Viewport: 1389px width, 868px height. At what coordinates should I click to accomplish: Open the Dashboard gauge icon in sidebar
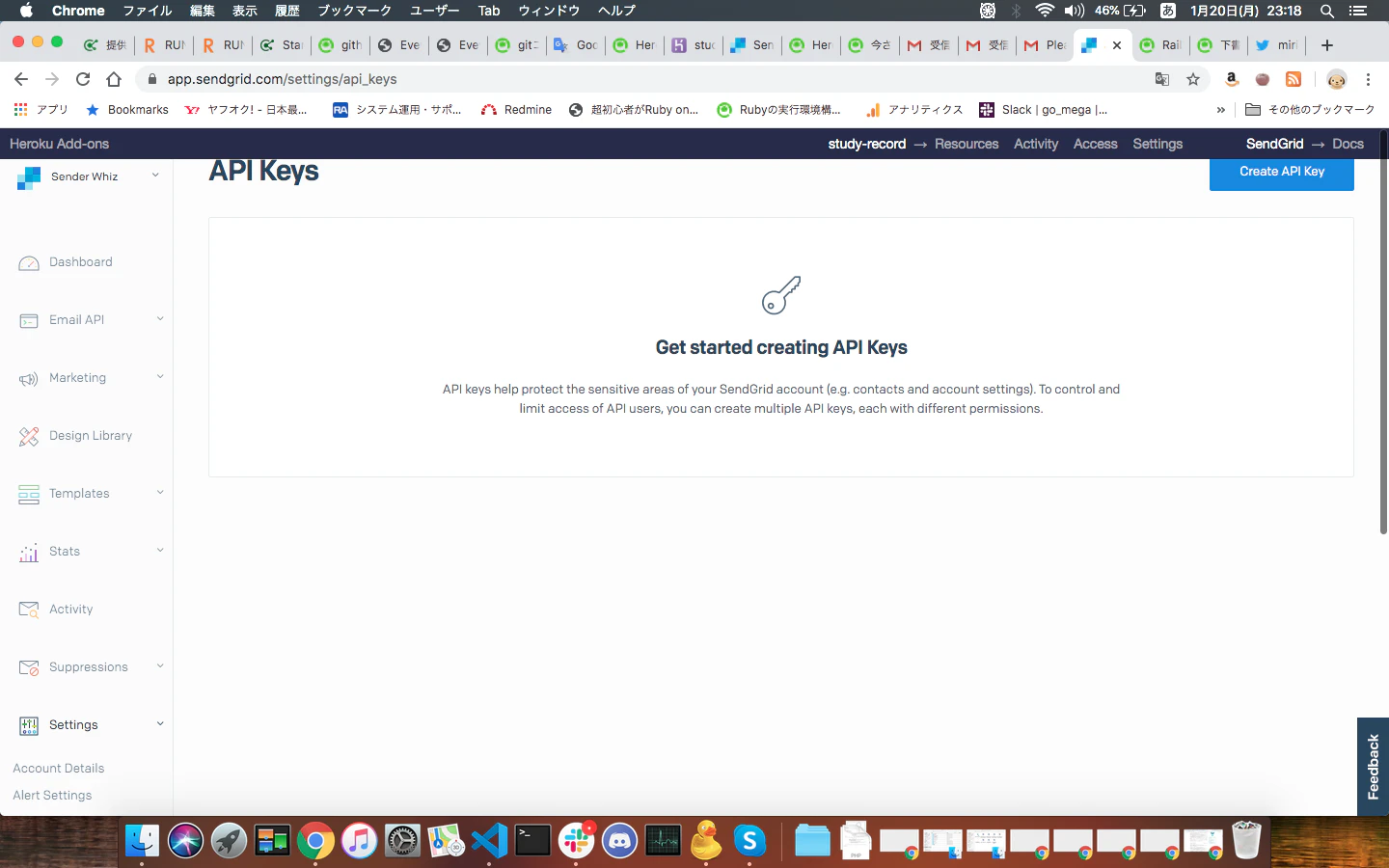[x=29, y=263]
